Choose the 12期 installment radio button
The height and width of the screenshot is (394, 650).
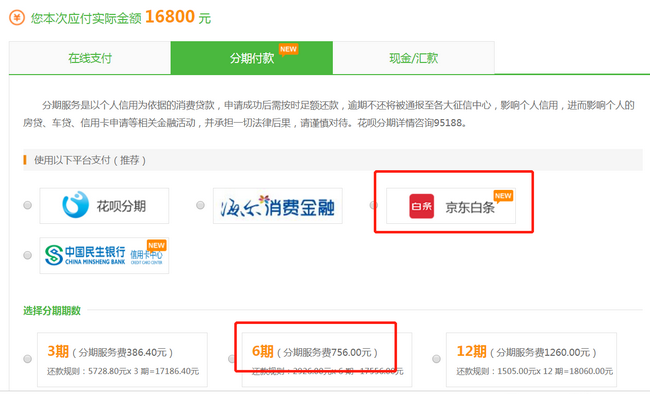click(x=436, y=359)
